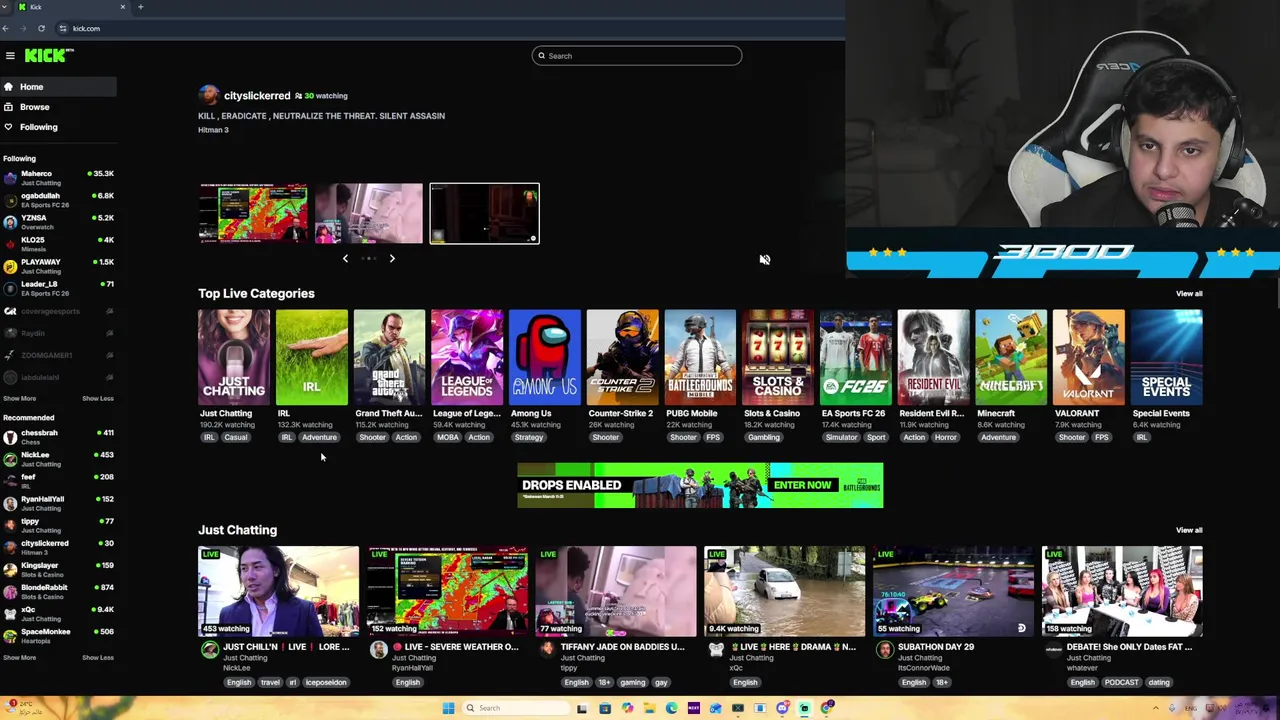Screen dimensions: 1280x720
Task: Click the Kick logo
Action: [x=47, y=56]
